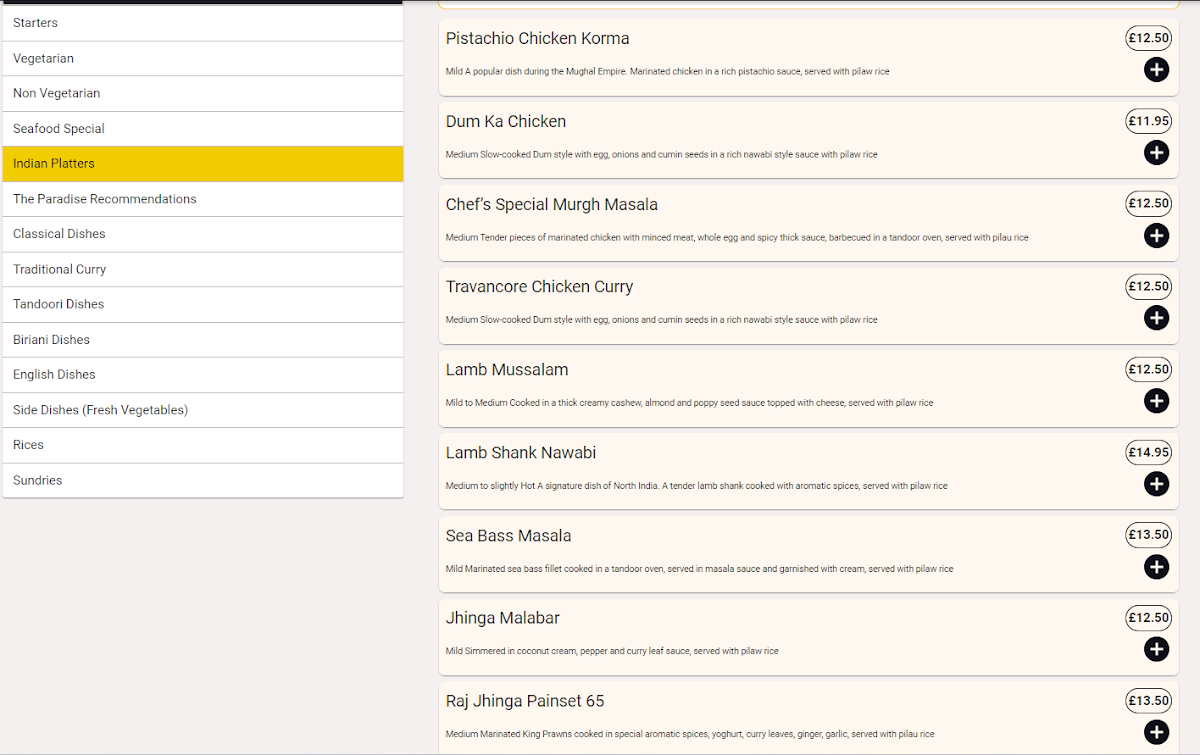Select highlighted Indian Platters category
The width and height of the screenshot is (1200, 755).
203,164
